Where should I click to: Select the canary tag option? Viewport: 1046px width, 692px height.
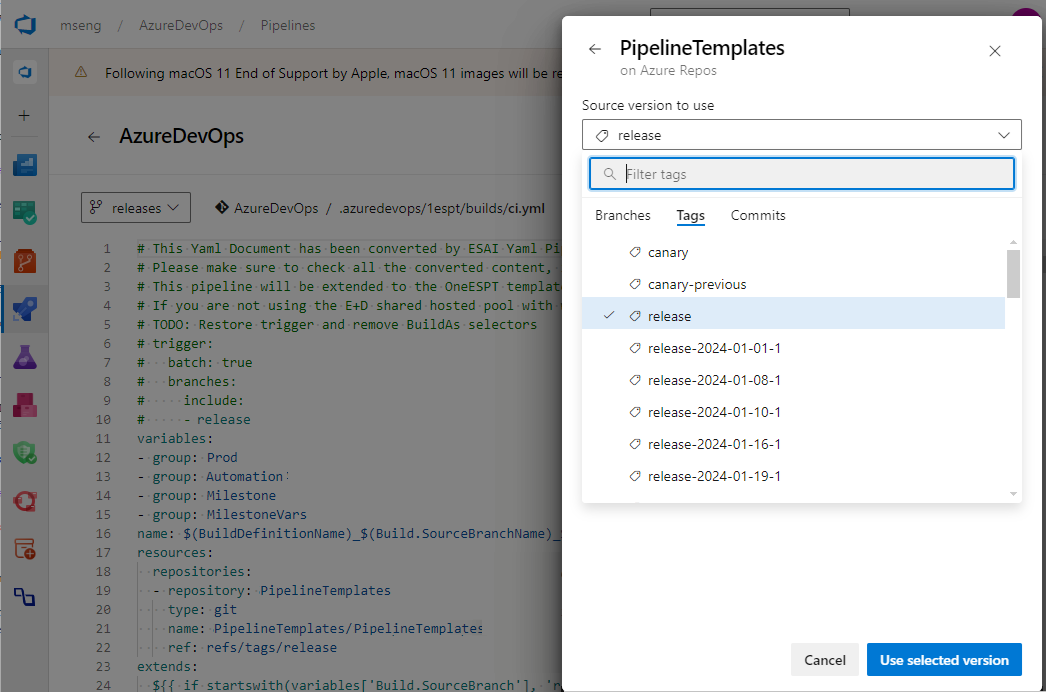coord(668,252)
